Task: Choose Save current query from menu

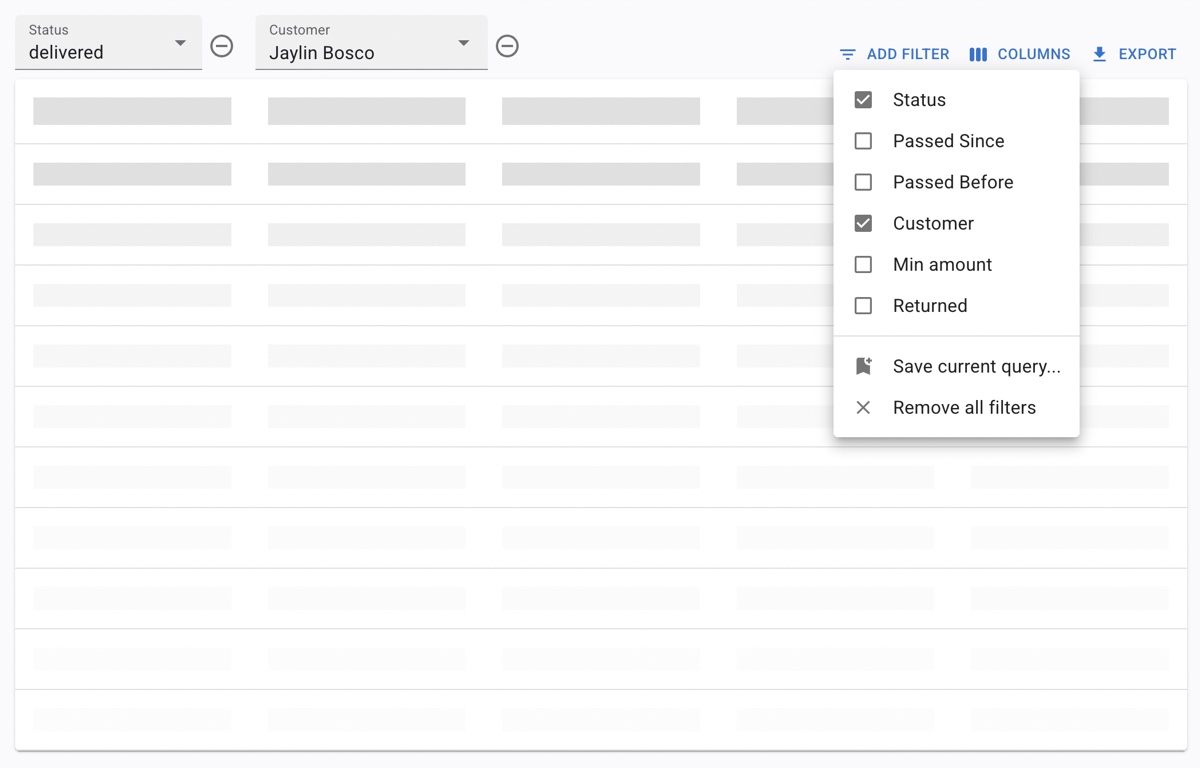Action: point(976,366)
